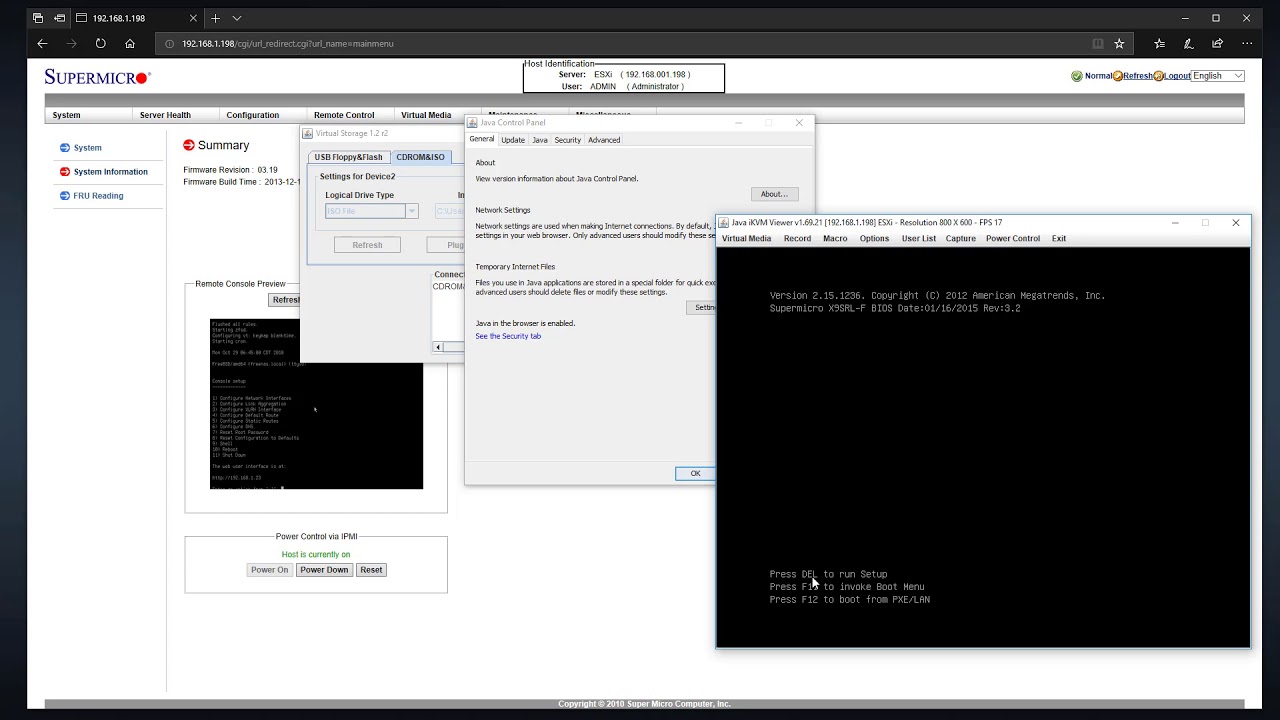
Task: Open the System menu in IPMI navbar
Action: (x=66, y=115)
